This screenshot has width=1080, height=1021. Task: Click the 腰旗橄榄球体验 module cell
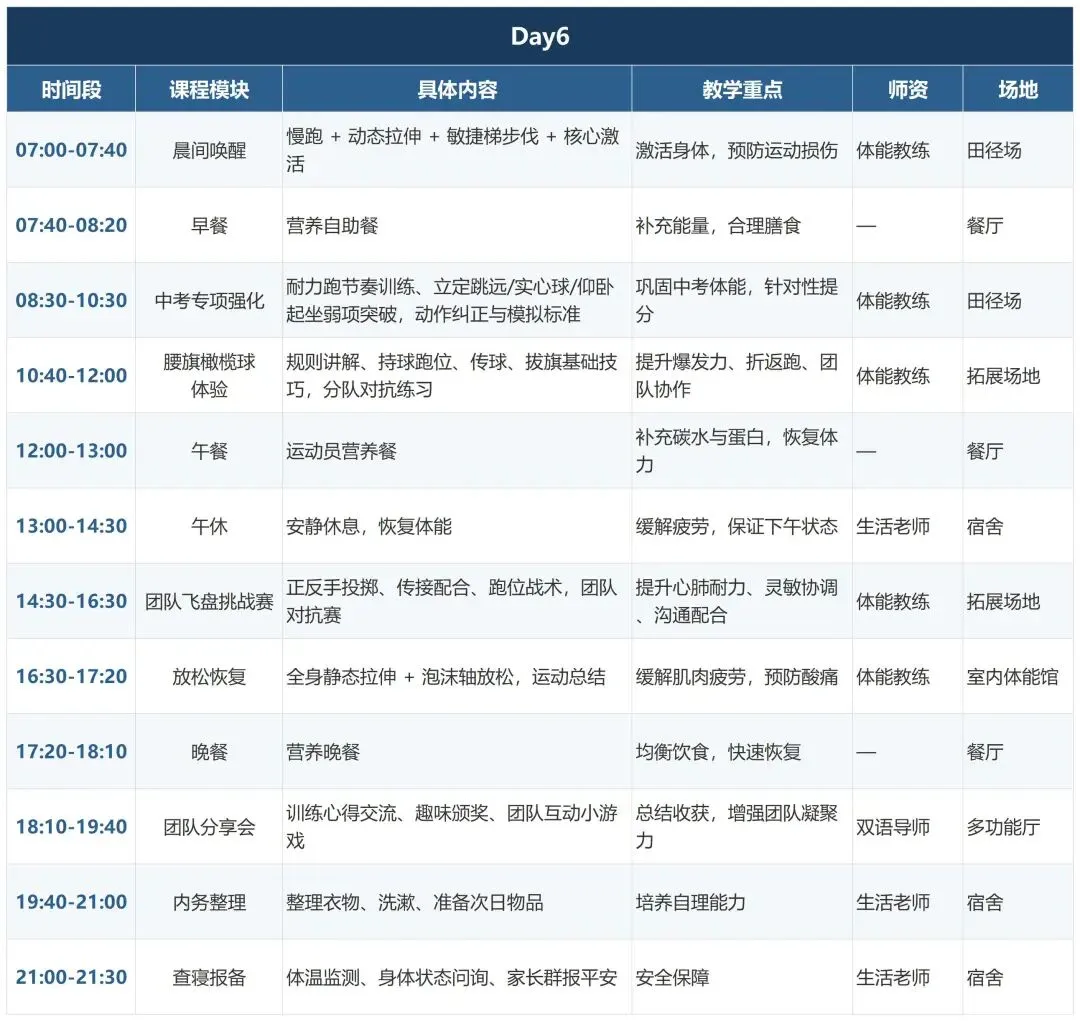207,376
